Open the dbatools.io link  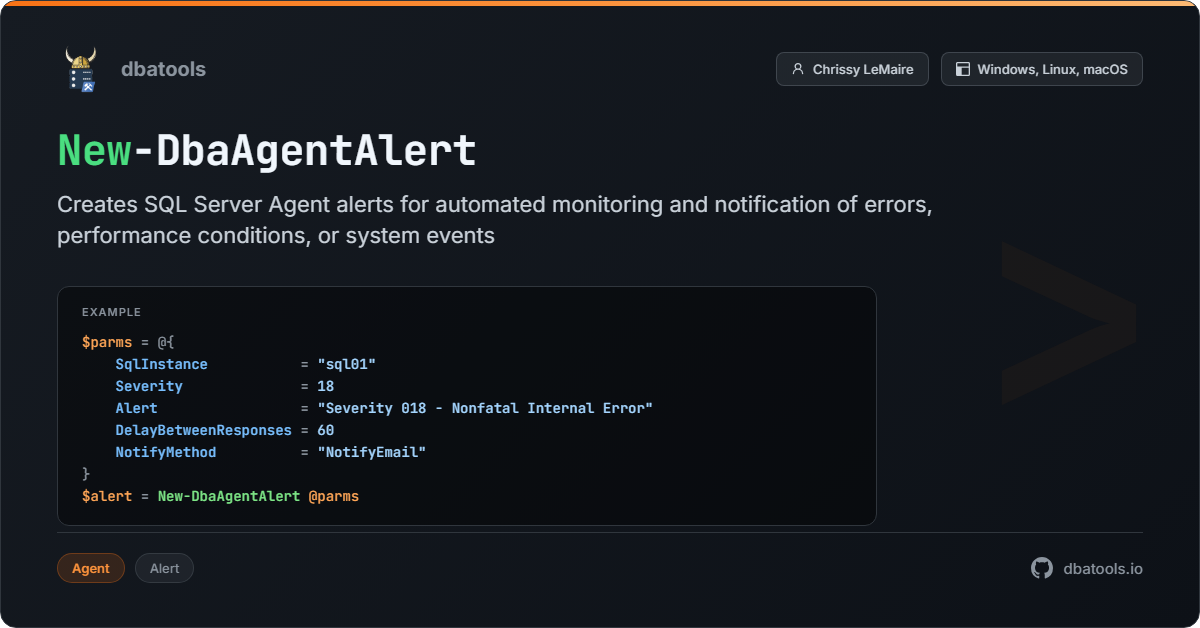point(1103,568)
